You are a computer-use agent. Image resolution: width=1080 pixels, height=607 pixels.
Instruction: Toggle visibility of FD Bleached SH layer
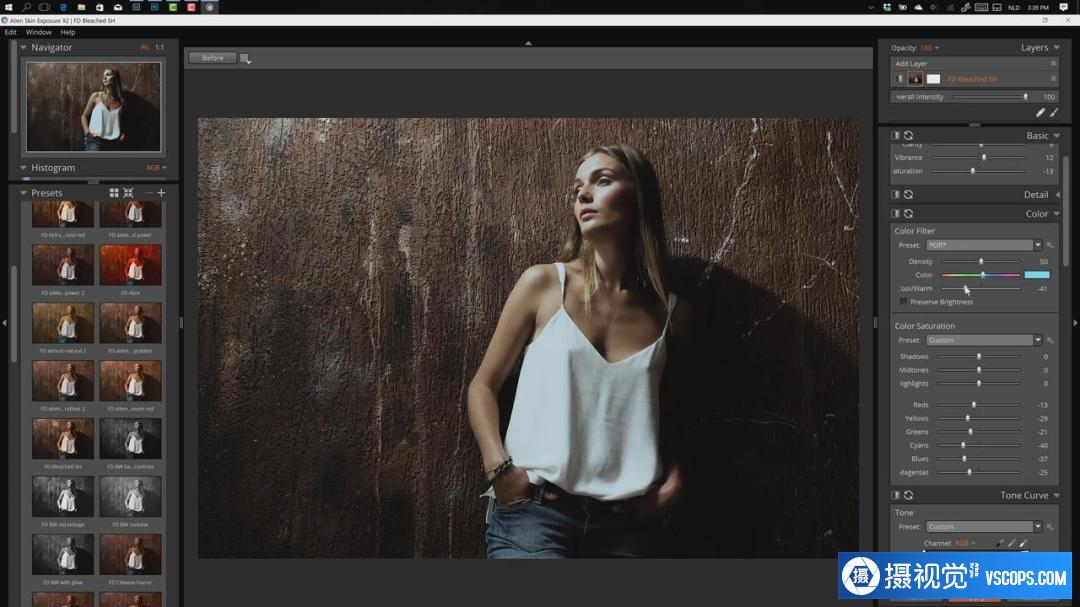[899, 79]
